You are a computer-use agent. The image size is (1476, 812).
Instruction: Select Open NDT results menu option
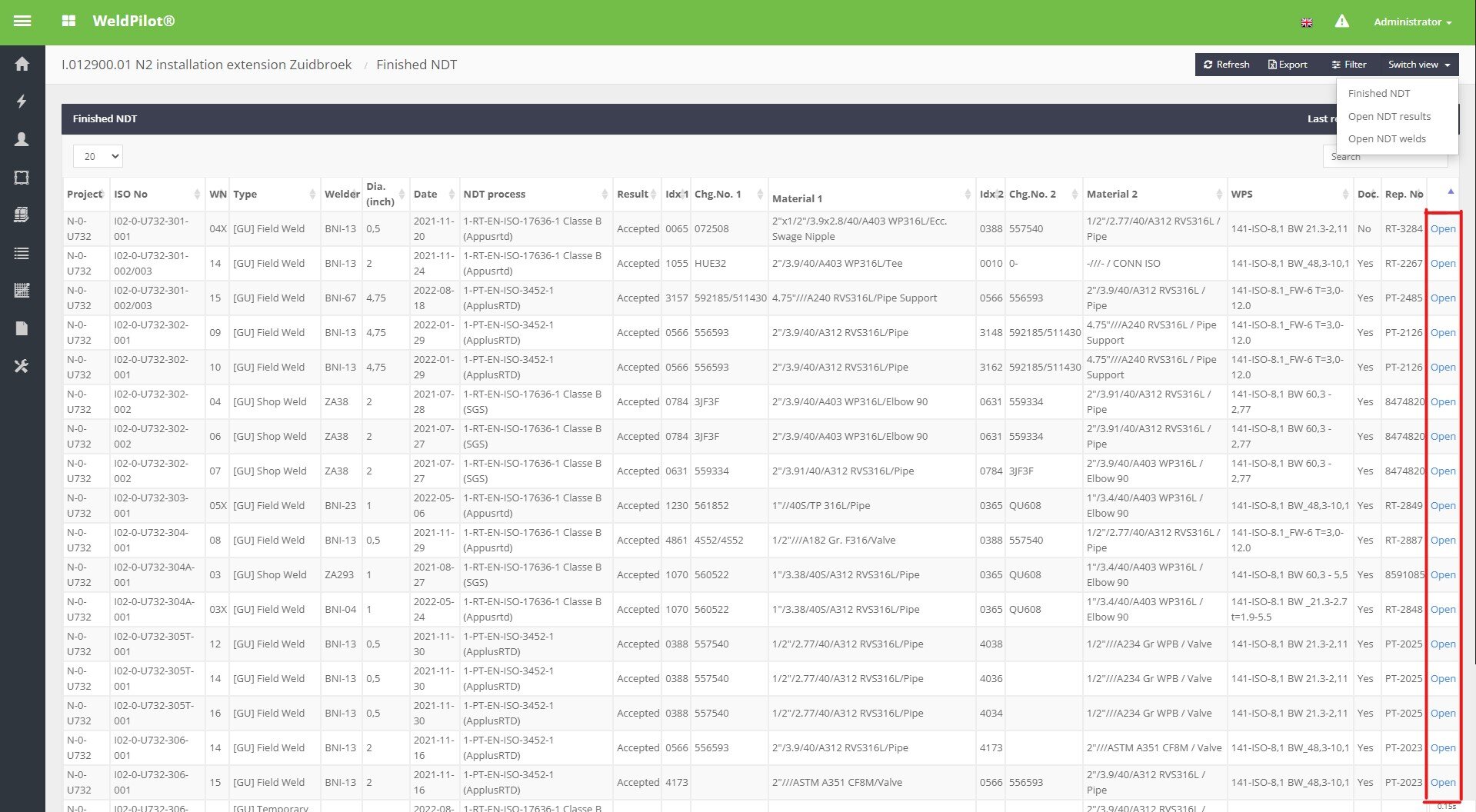tap(1389, 116)
